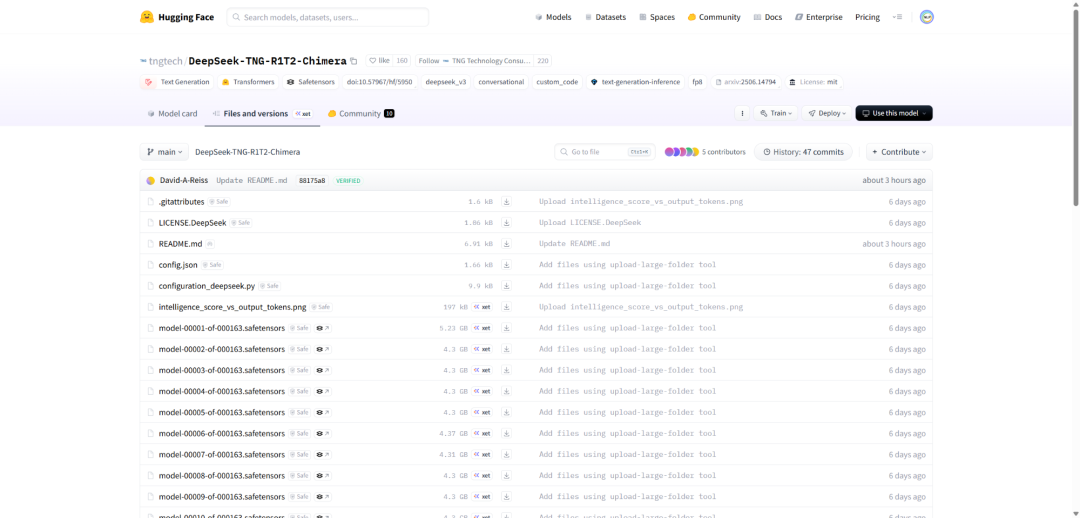Download model-00005-of-000163.safetensors
Image resolution: width=1080 pixels, height=518 pixels.
506,412
